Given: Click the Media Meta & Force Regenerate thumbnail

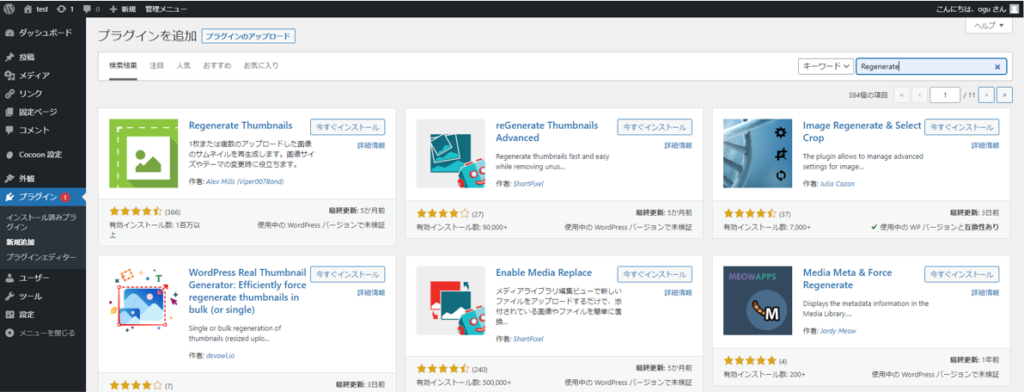Looking at the screenshot, I should pos(758,301).
